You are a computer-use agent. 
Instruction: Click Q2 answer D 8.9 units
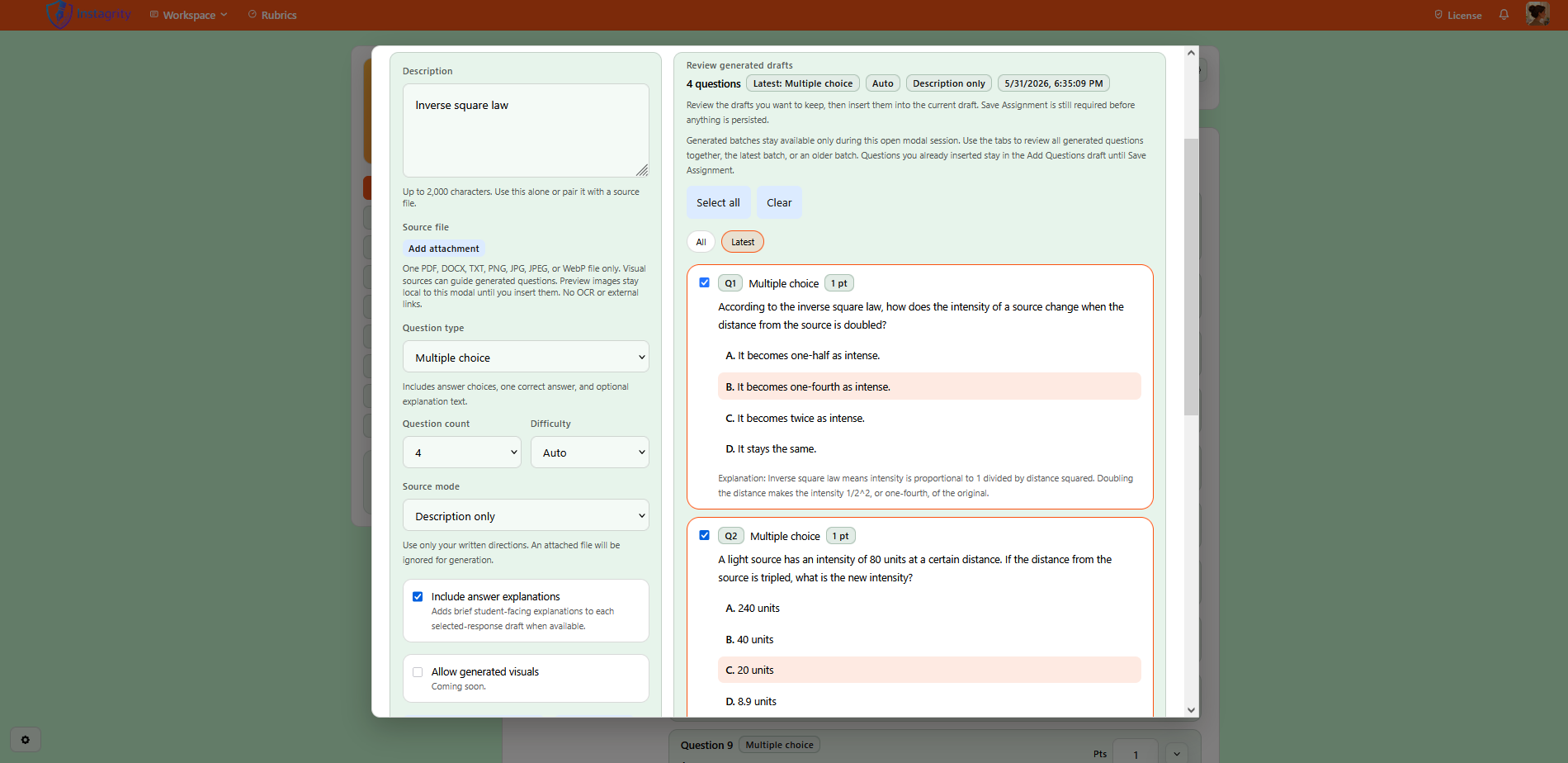[x=929, y=702]
